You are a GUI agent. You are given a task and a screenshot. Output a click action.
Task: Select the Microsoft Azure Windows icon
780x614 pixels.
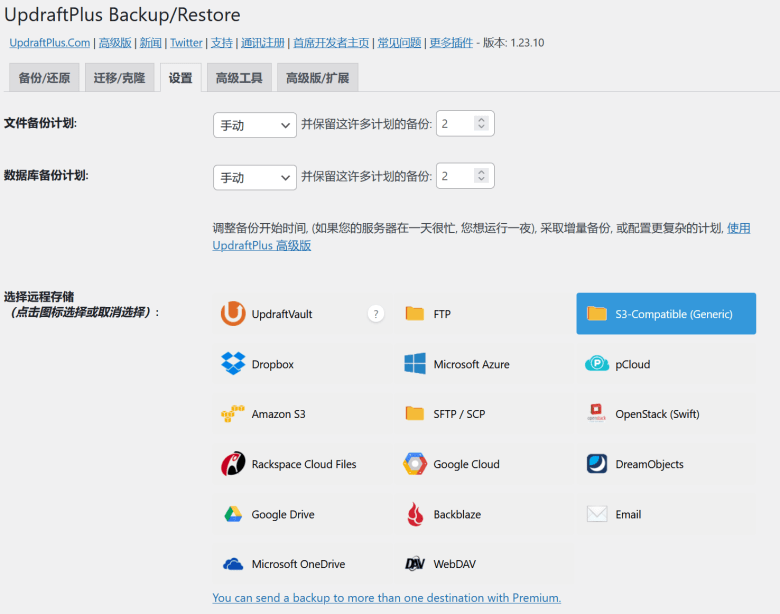point(414,364)
